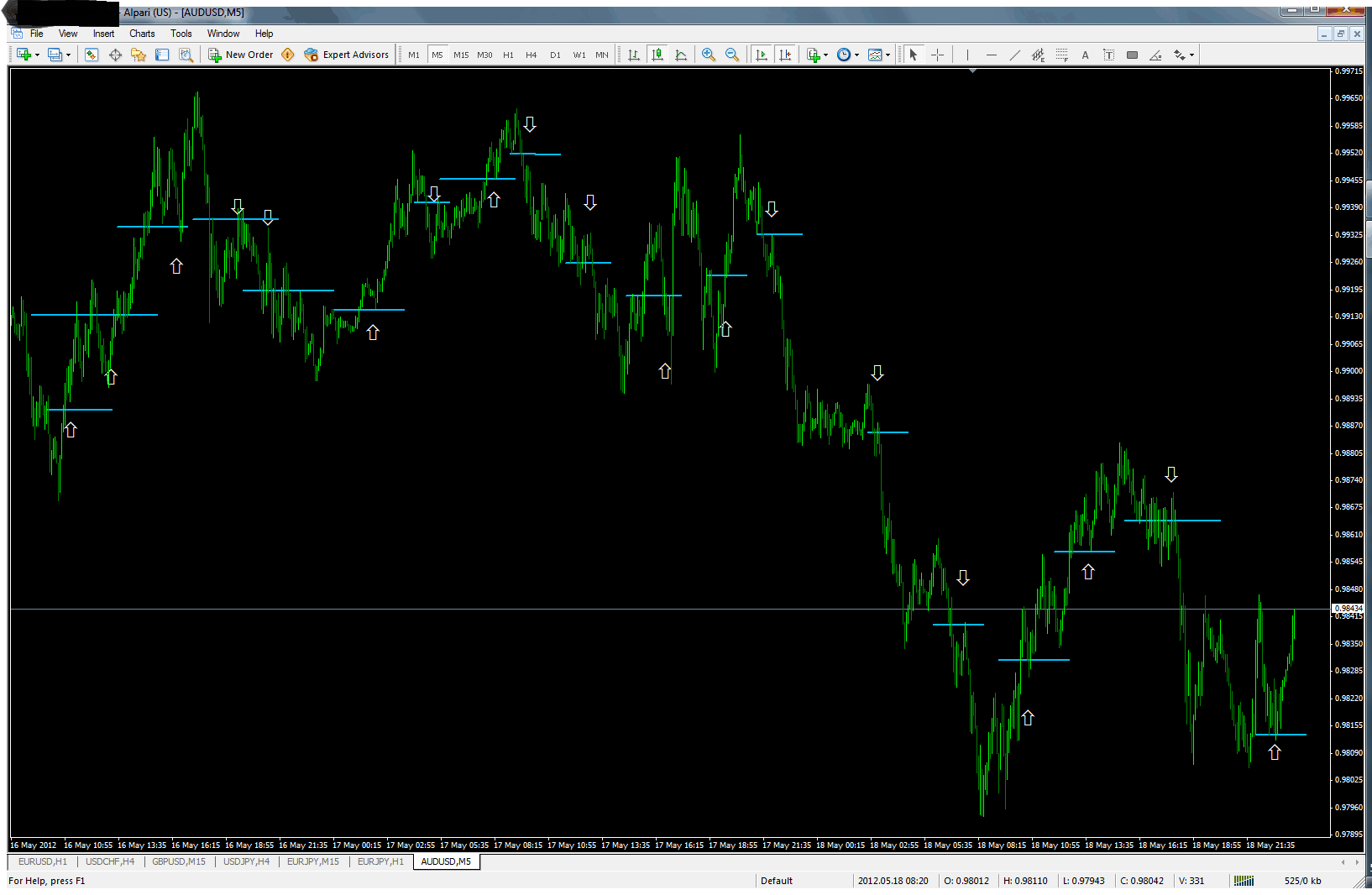
Task: Click the Arrows objects icon
Action: pyautogui.click(x=1179, y=55)
